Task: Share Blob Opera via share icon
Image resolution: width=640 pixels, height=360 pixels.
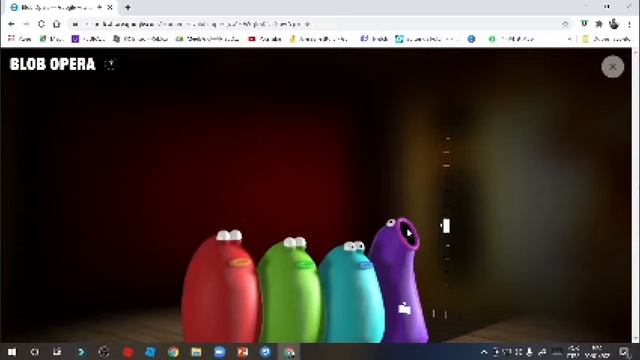Action: pyautogui.click(x=110, y=64)
